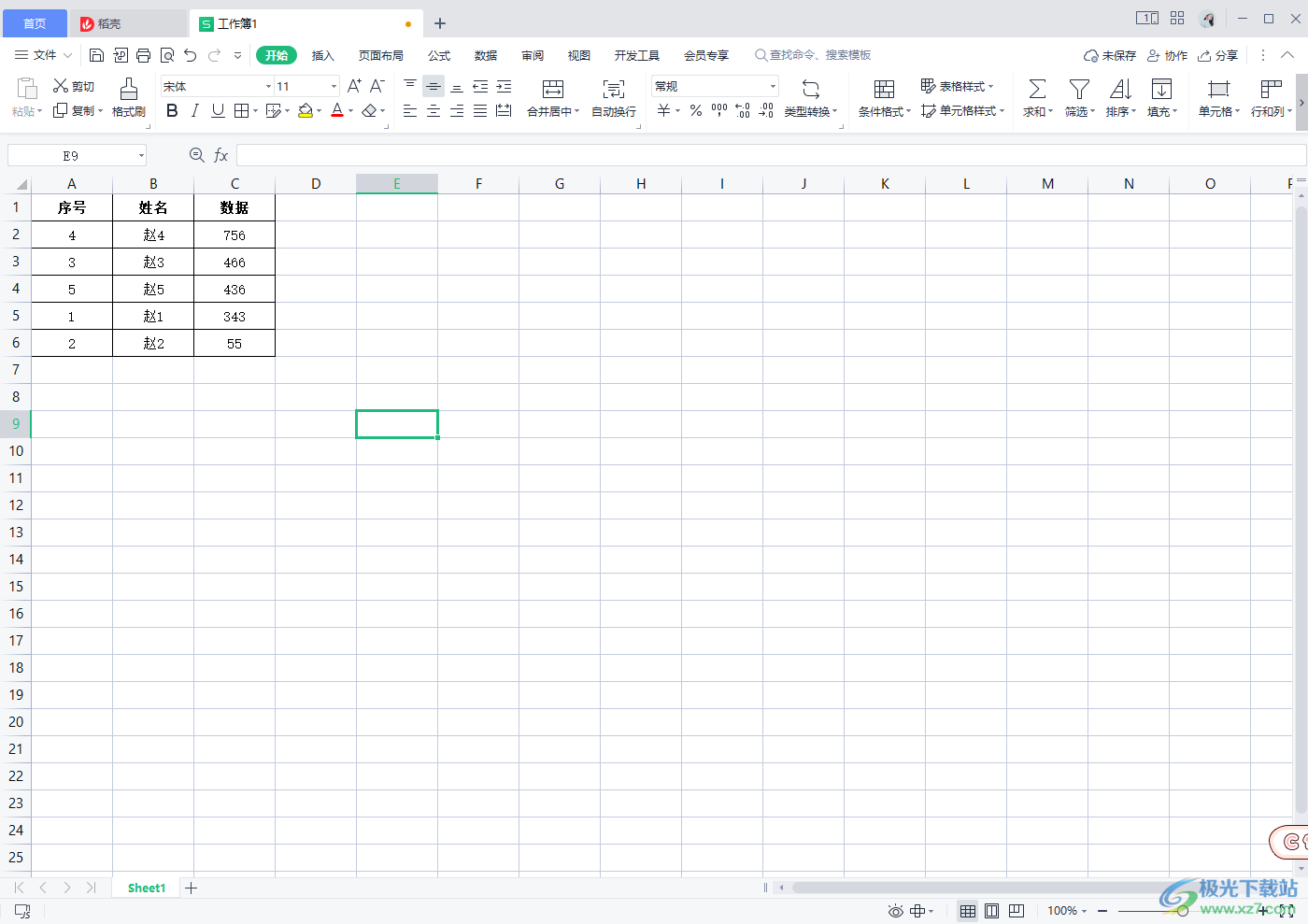Viewport: 1308px width, 924px height.
Task: Open a new tab with plus button
Action: point(440,23)
